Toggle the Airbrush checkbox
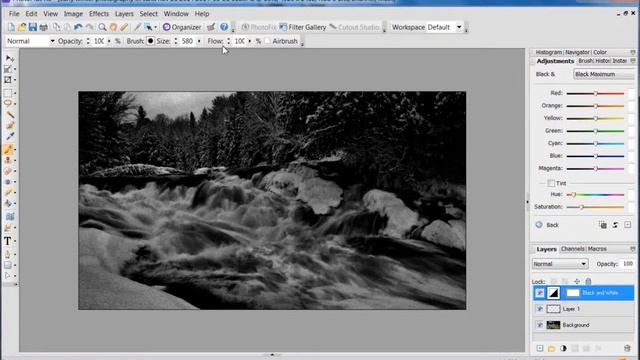The image size is (640, 360). click(x=268, y=41)
